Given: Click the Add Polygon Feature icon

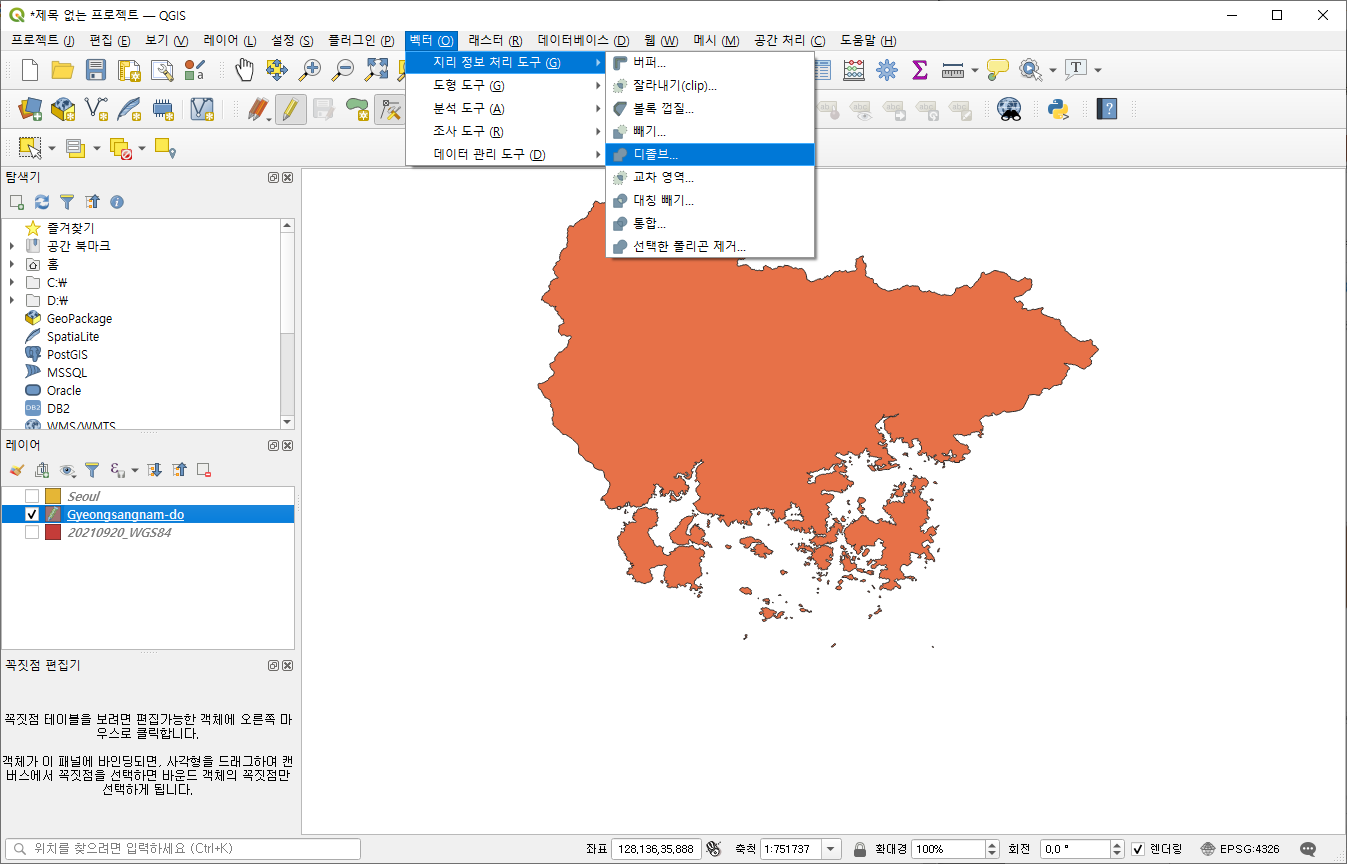Looking at the screenshot, I should pos(357,108).
